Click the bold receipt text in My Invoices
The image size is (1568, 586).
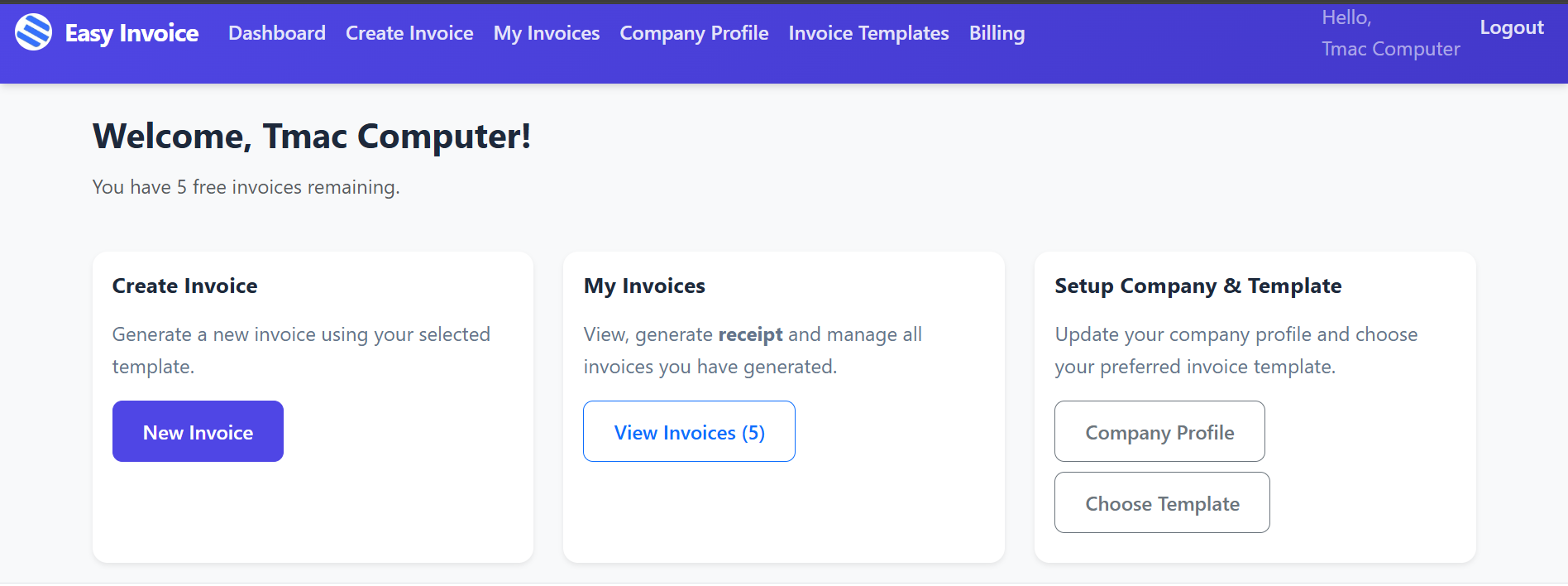[751, 334]
